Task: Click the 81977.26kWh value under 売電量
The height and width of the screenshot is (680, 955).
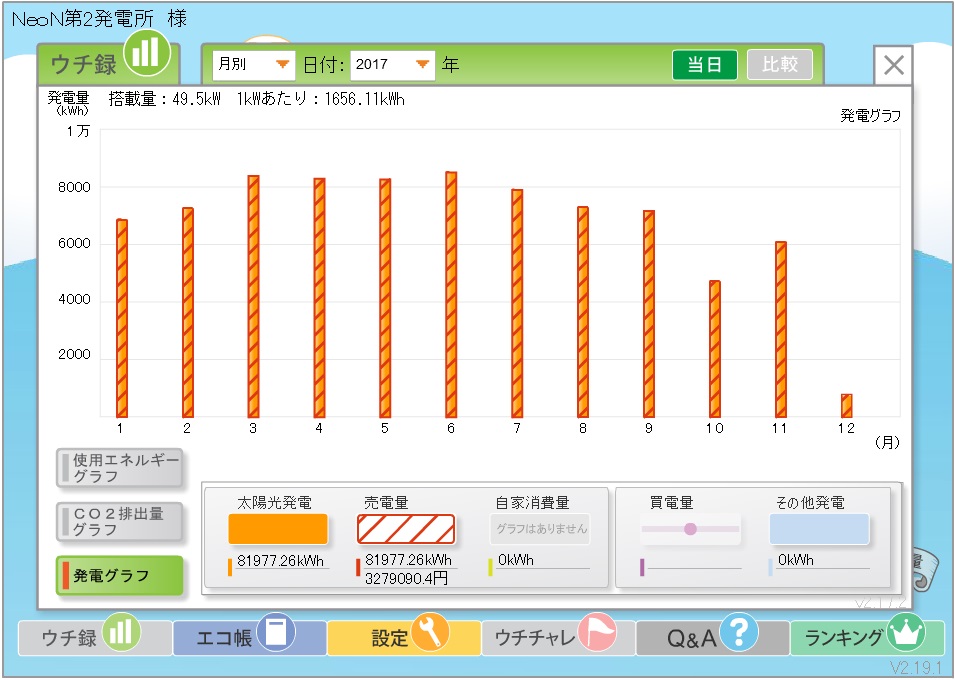Action: pos(408,560)
